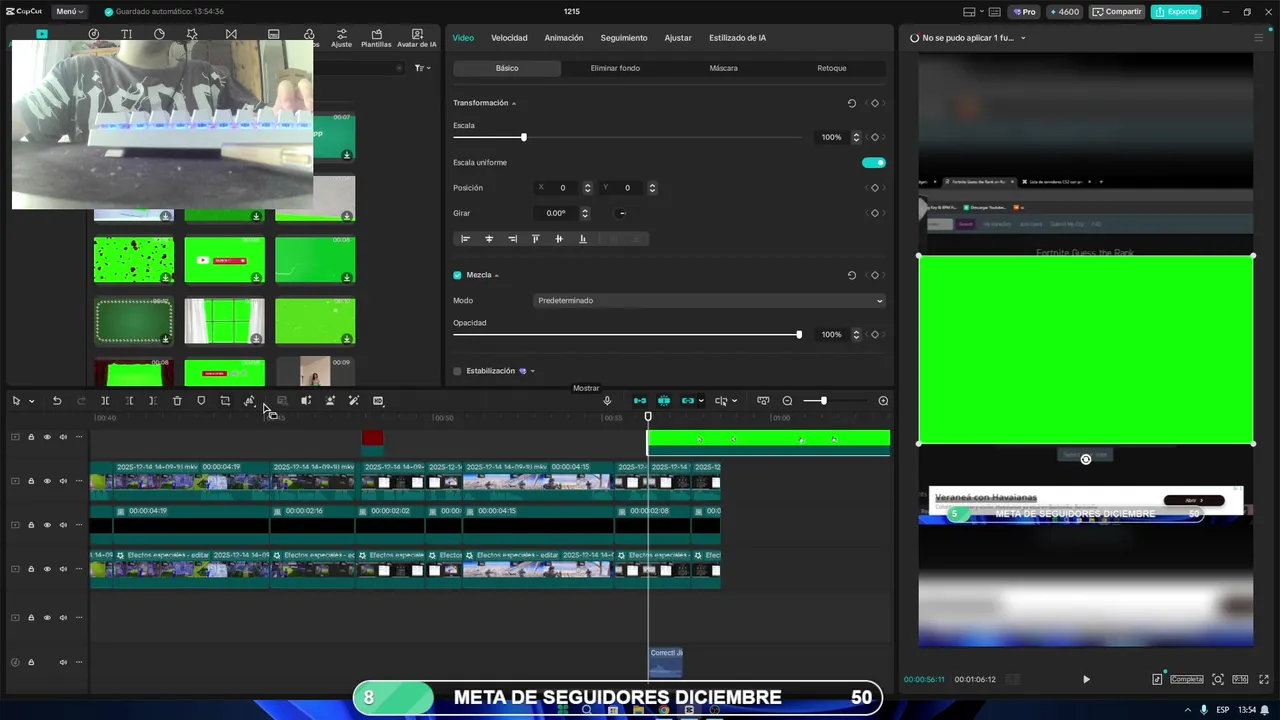This screenshot has width=1280, height=720.
Task: Click the timeline zoom slider handle
Action: click(x=823, y=401)
